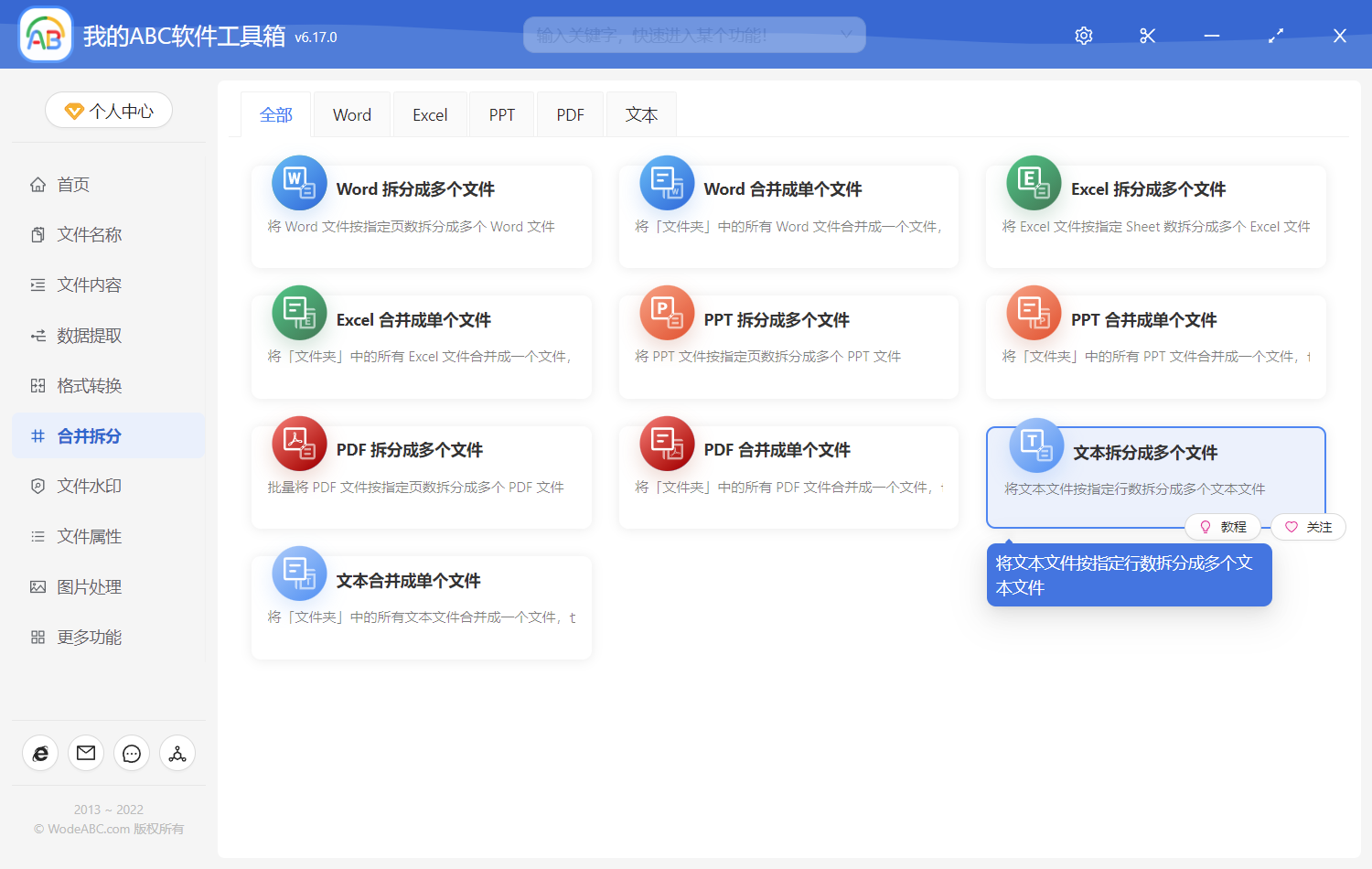1372x869 pixels.
Task: Click the scissors icon in title bar
Action: click(x=1147, y=35)
